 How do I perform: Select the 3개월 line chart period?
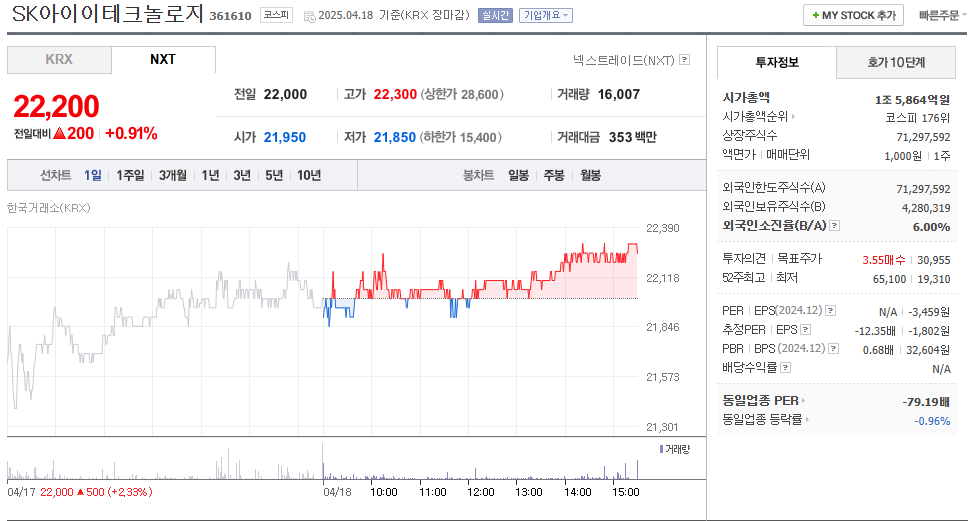[173, 176]
